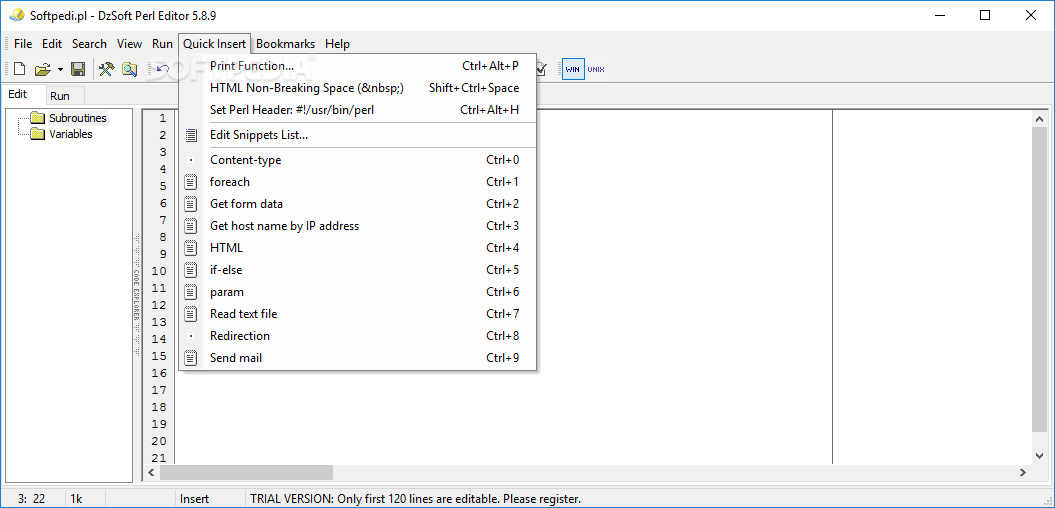
Task: Insert the Get form data snippet
Action: click(357, 204)
